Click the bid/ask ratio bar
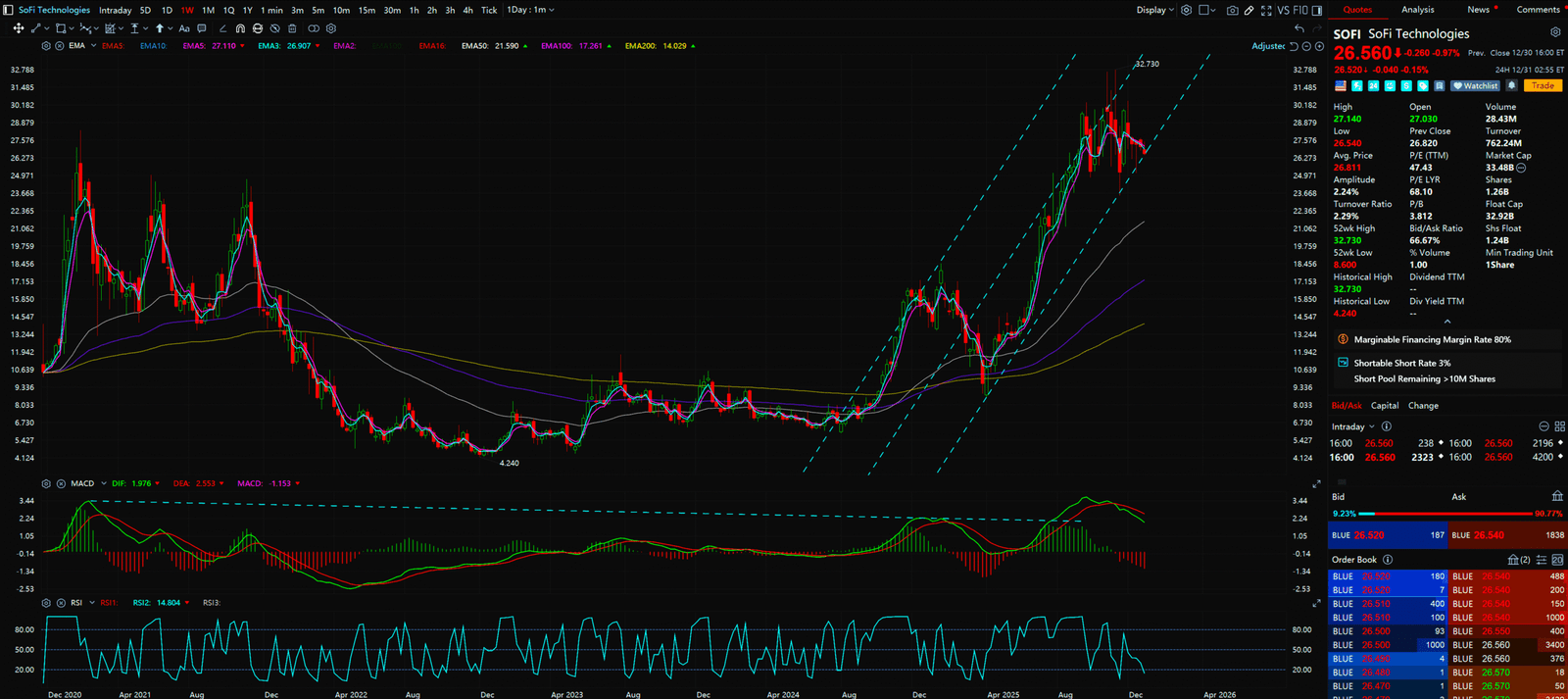The image size is (1568, 699). [x=1446, y=514]
